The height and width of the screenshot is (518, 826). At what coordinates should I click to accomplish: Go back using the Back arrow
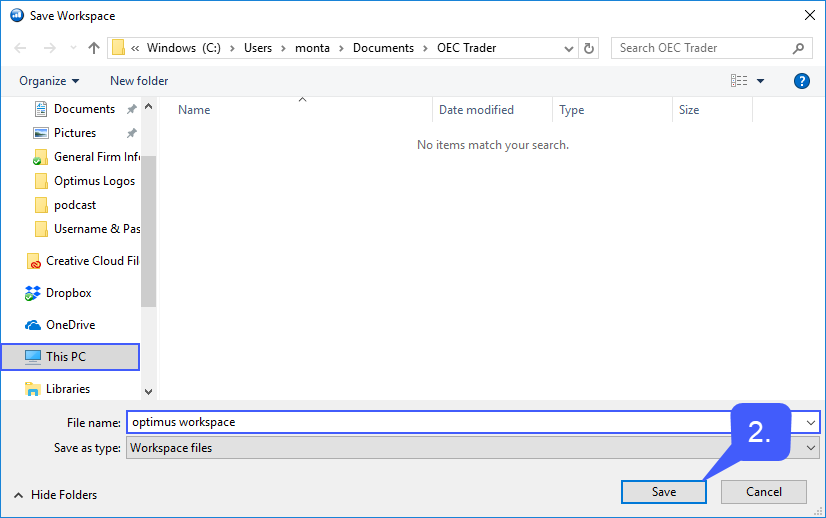[20, 48]
